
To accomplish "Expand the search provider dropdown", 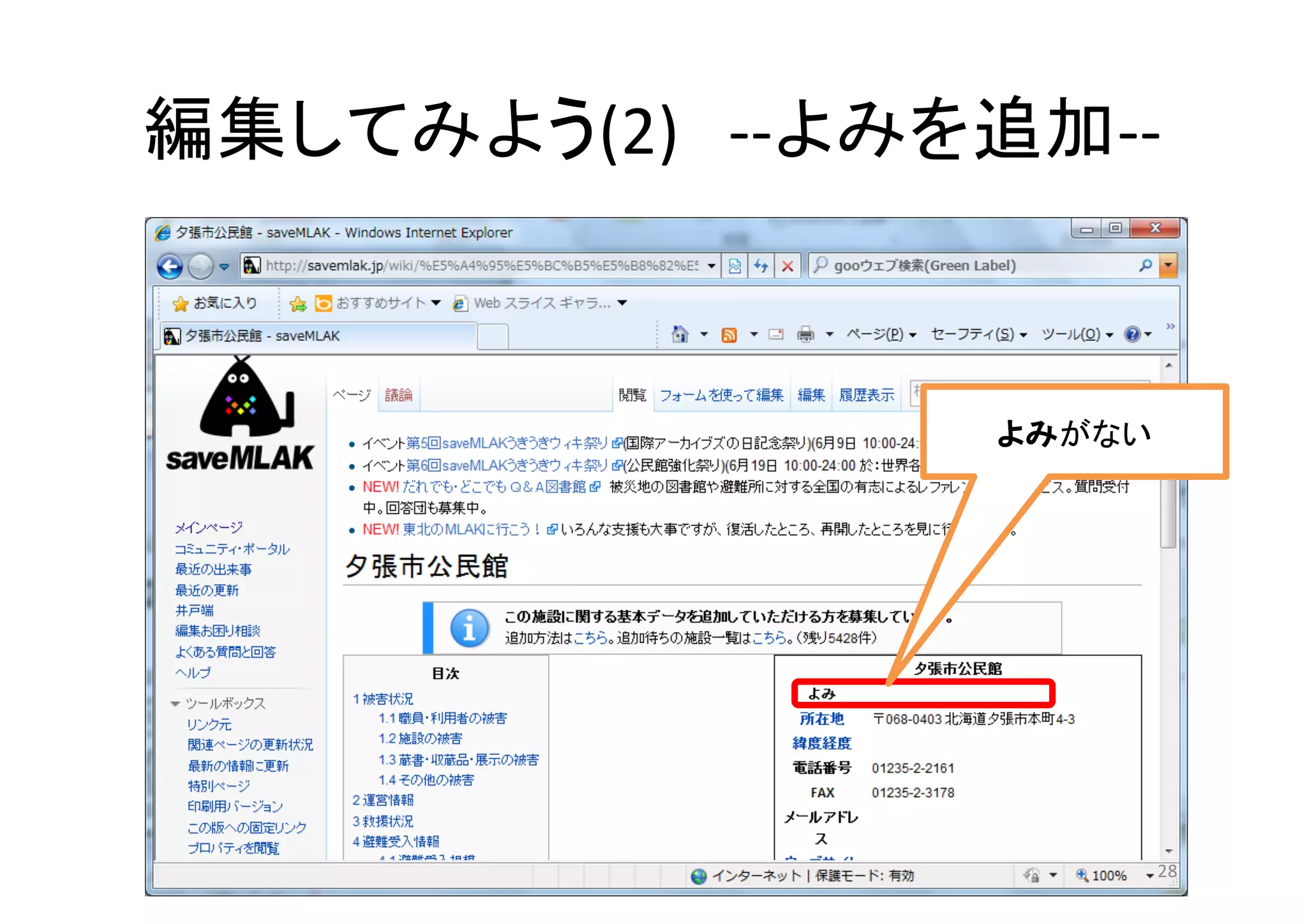I will click(x=1169, y=265).
